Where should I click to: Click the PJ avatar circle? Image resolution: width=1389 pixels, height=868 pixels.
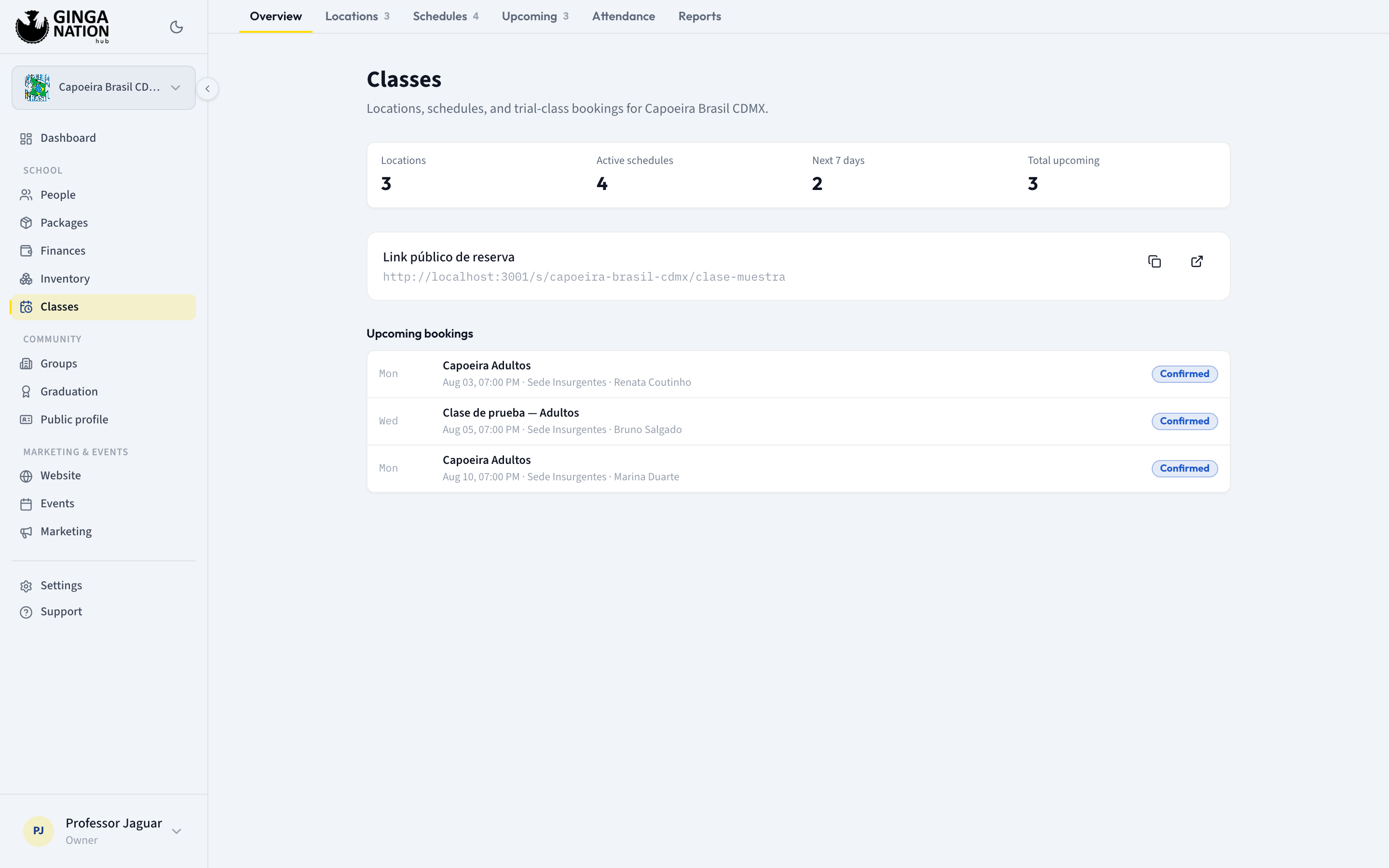point(39,831)
